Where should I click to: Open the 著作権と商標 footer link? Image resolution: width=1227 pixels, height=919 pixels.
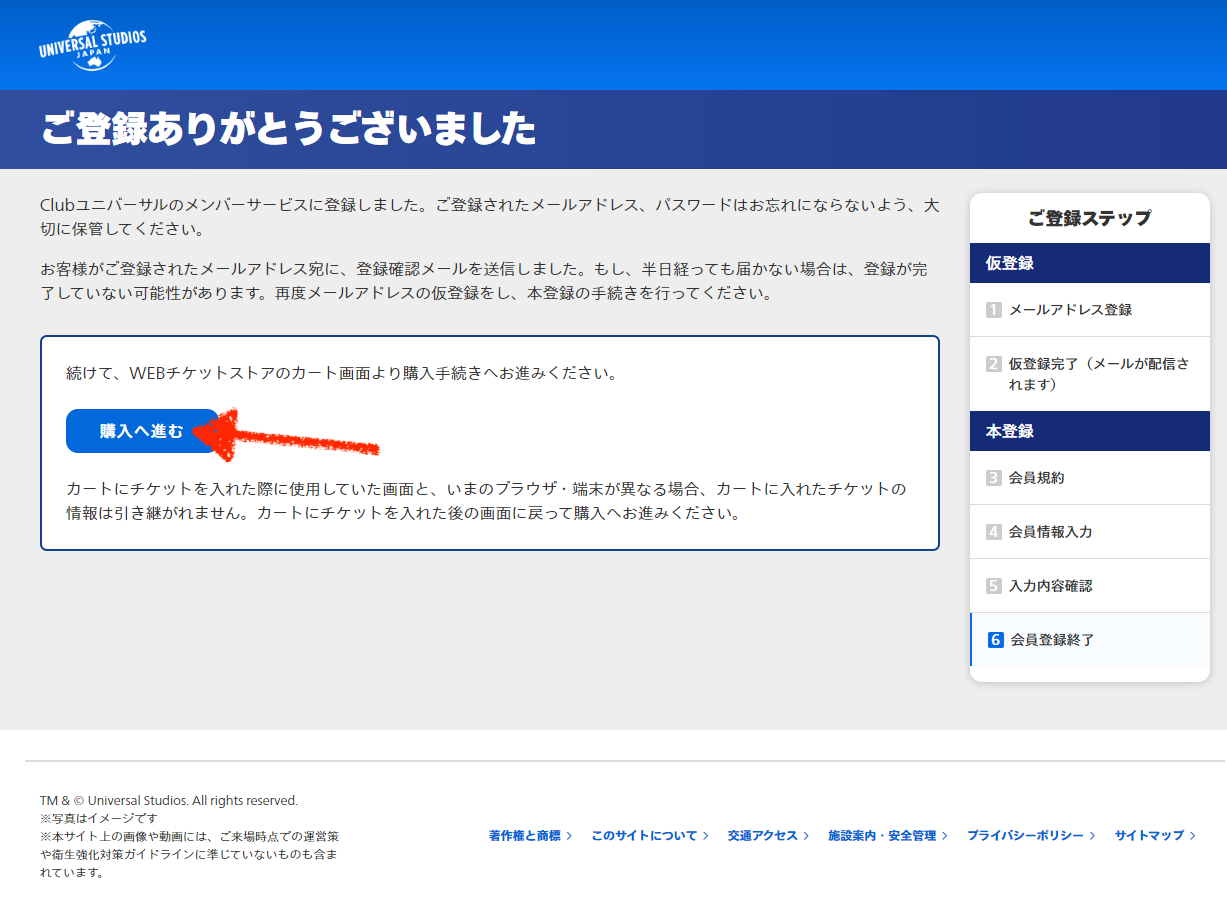click(x=530, y=835)
